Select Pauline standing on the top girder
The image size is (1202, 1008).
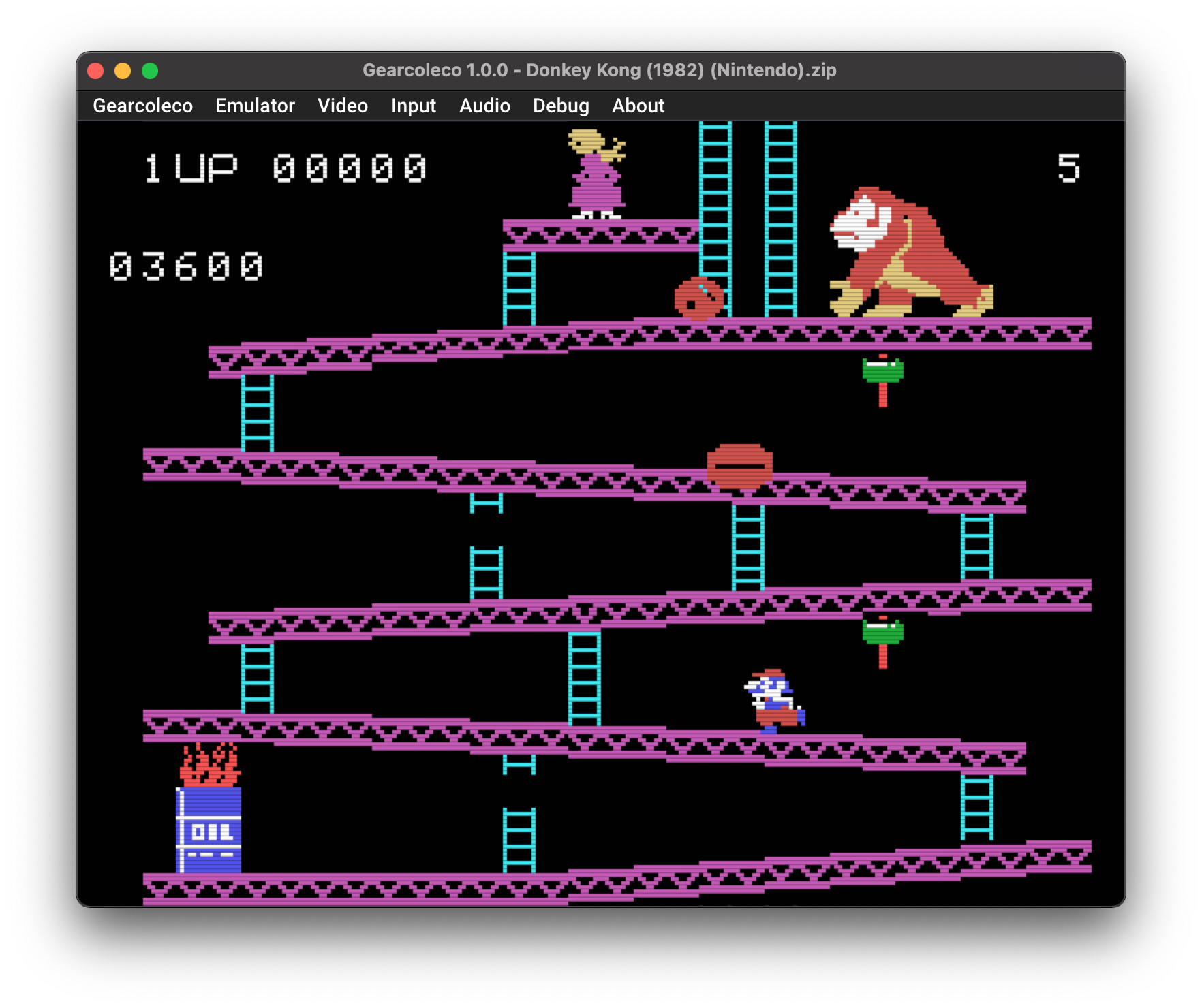[x=595, y=174]
